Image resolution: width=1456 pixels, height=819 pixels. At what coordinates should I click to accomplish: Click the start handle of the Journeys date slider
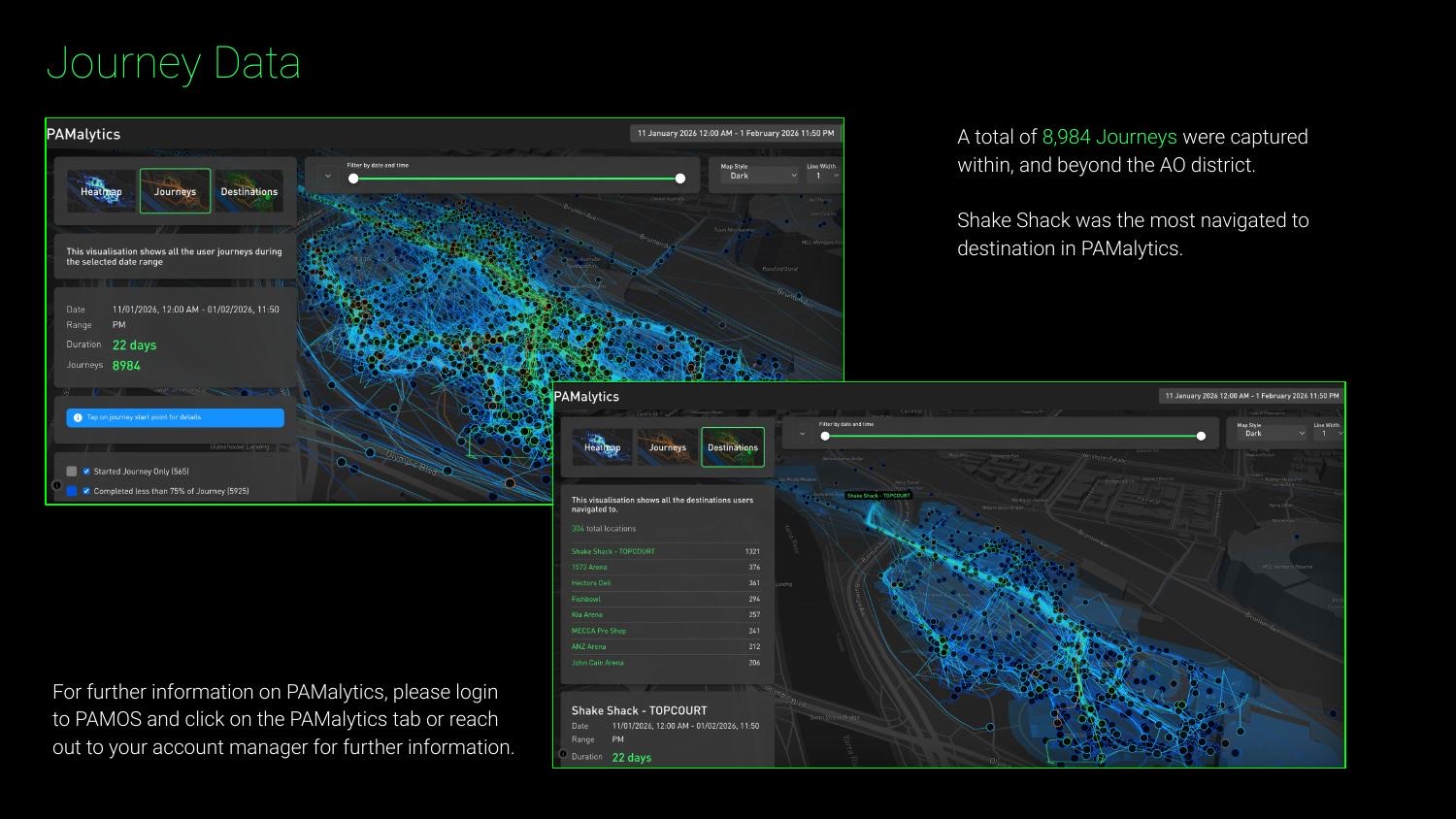(353, 179)
